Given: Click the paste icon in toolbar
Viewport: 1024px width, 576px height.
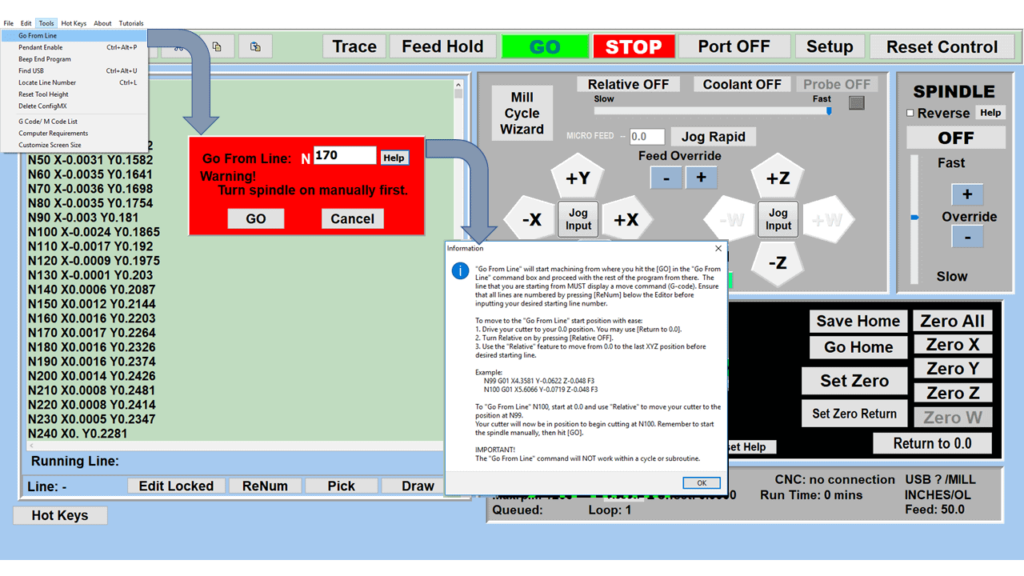Looking at the screenshot, I should pos(255,46).
